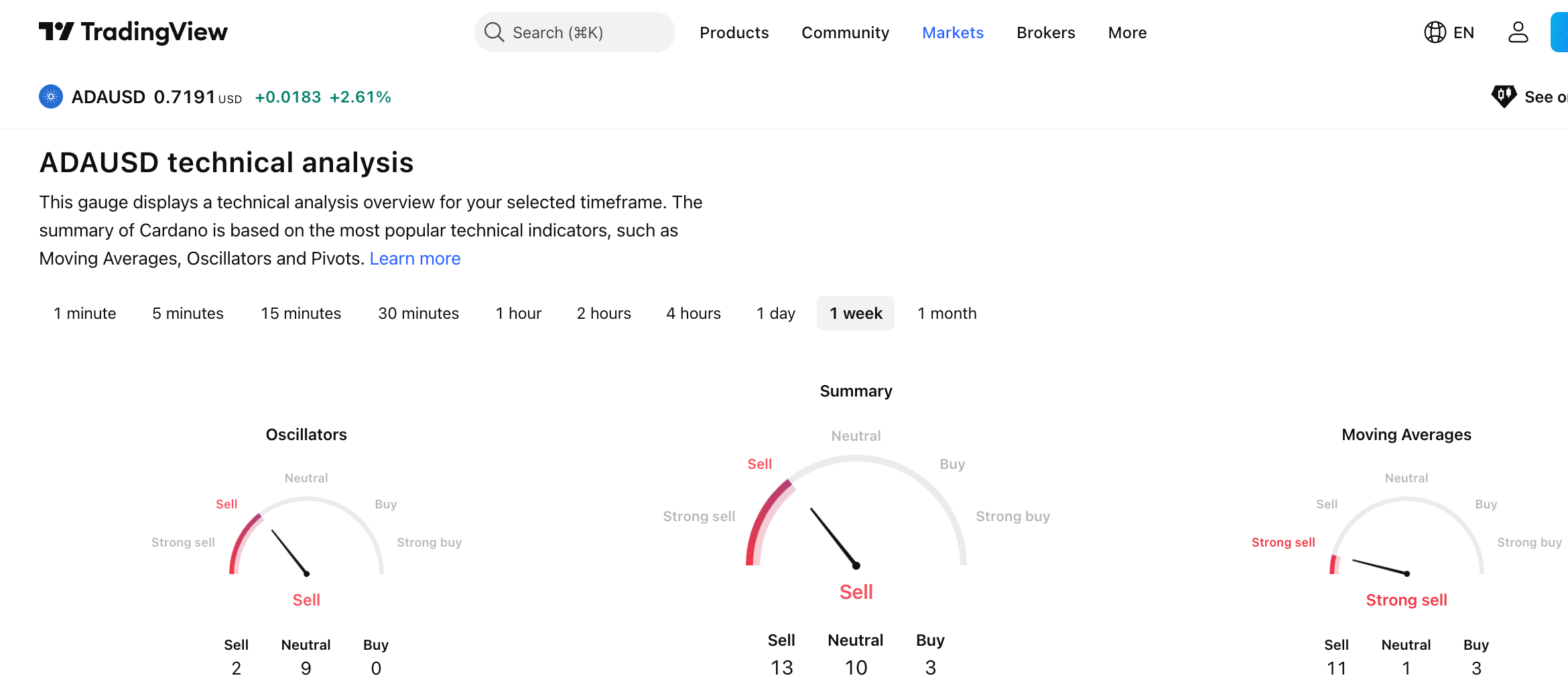Click inside the Search field
Screen dimensions: 1568x698
[x=583, y=32]
